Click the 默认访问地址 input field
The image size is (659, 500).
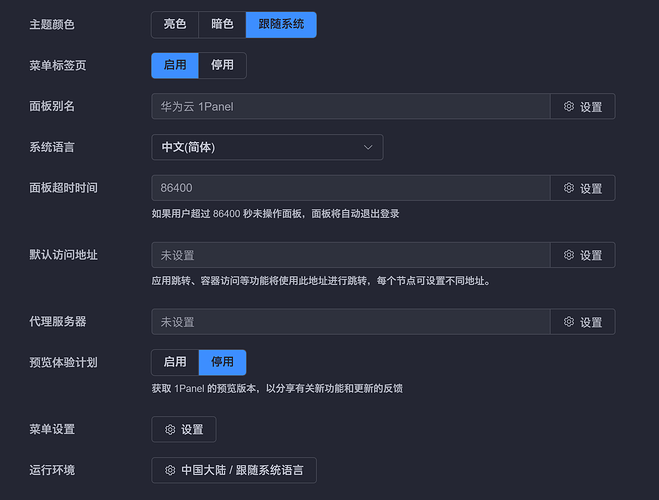pyautogui.click(x=351, y=255)
